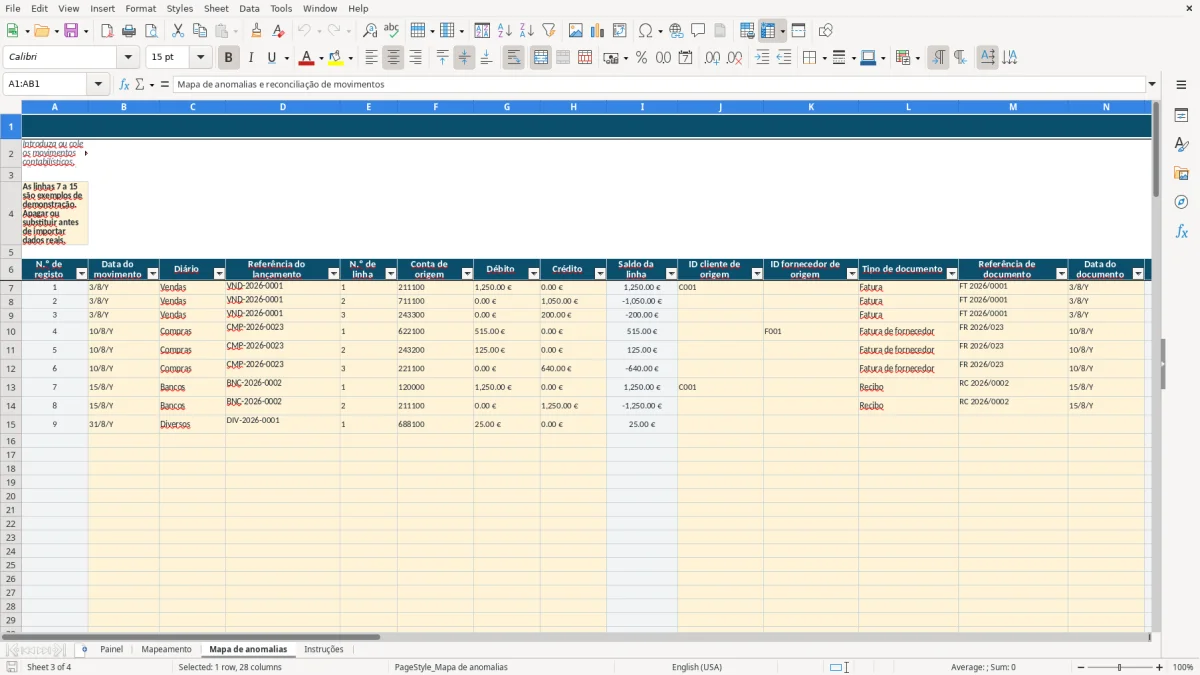Toggle Align Left in toolbar

(x=371, y=58)
